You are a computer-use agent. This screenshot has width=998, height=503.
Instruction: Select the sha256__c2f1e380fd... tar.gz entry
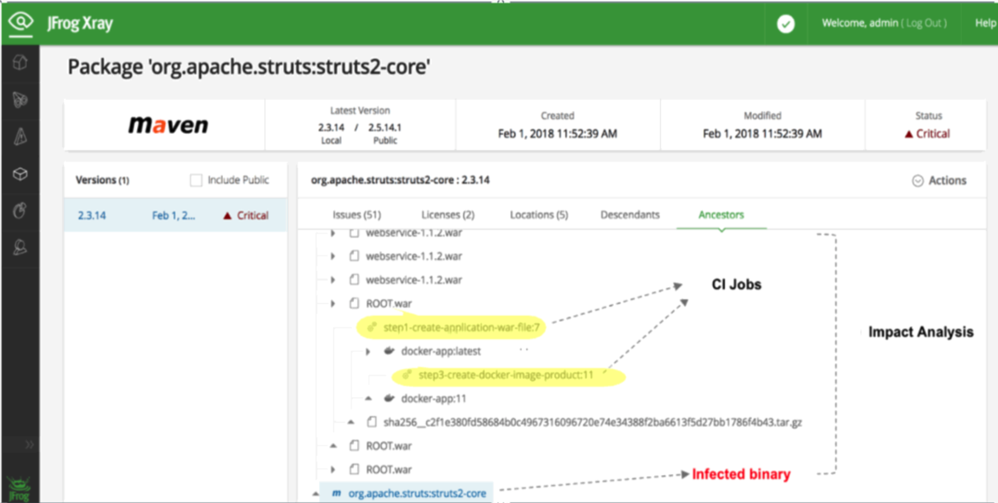593,422
